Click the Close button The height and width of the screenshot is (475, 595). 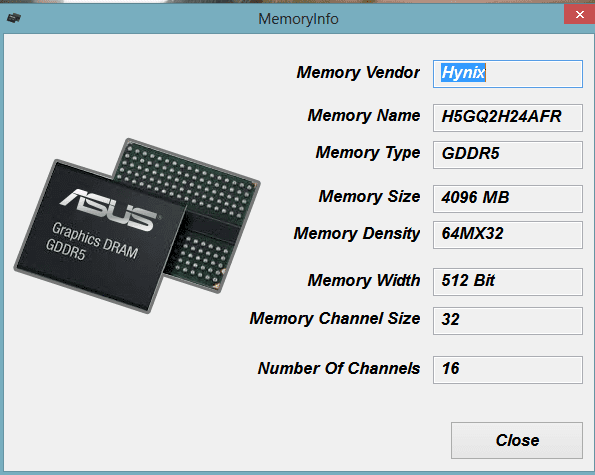click(517, 440)
